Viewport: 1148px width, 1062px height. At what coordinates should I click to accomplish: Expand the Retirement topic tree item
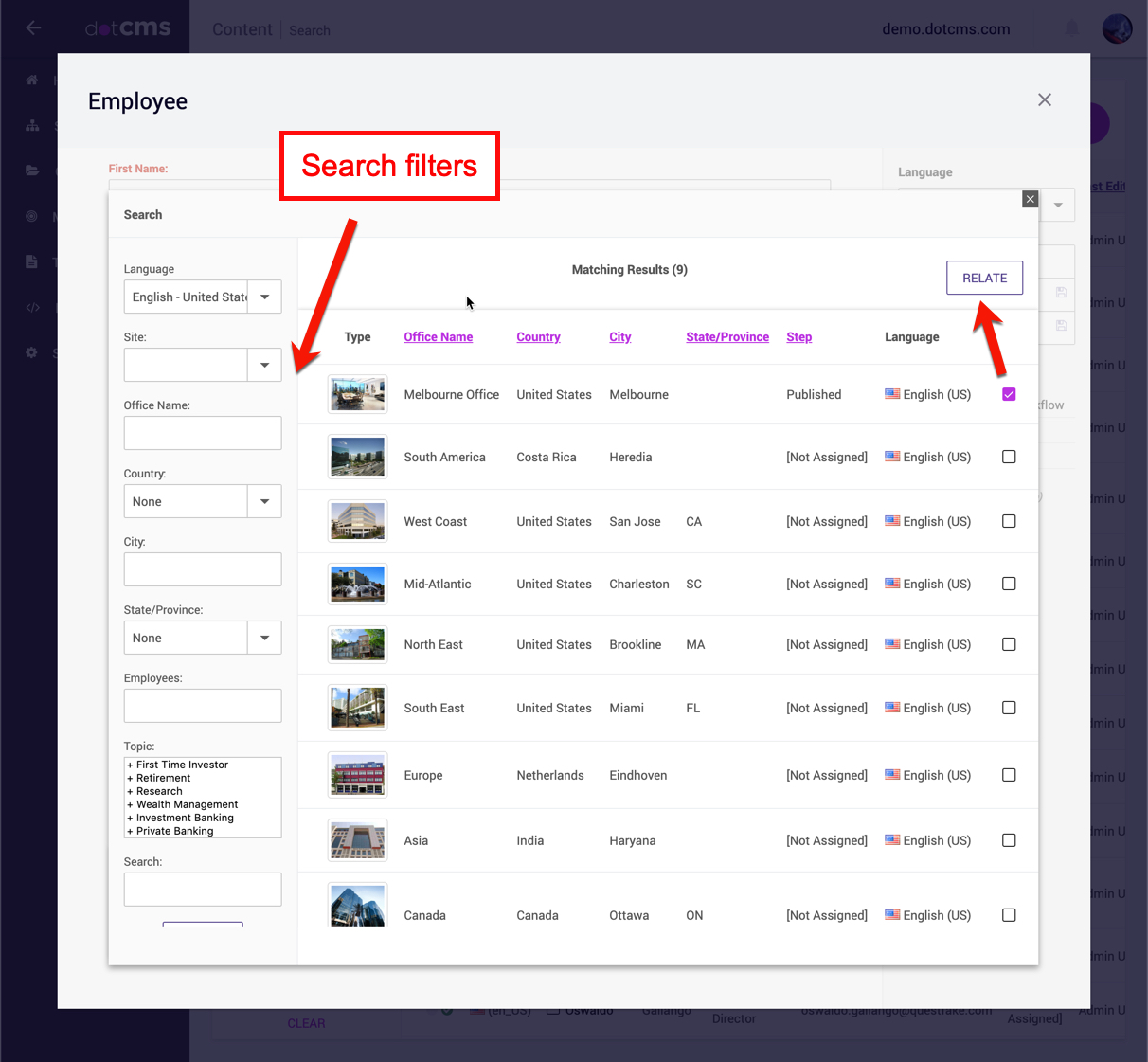130,779
